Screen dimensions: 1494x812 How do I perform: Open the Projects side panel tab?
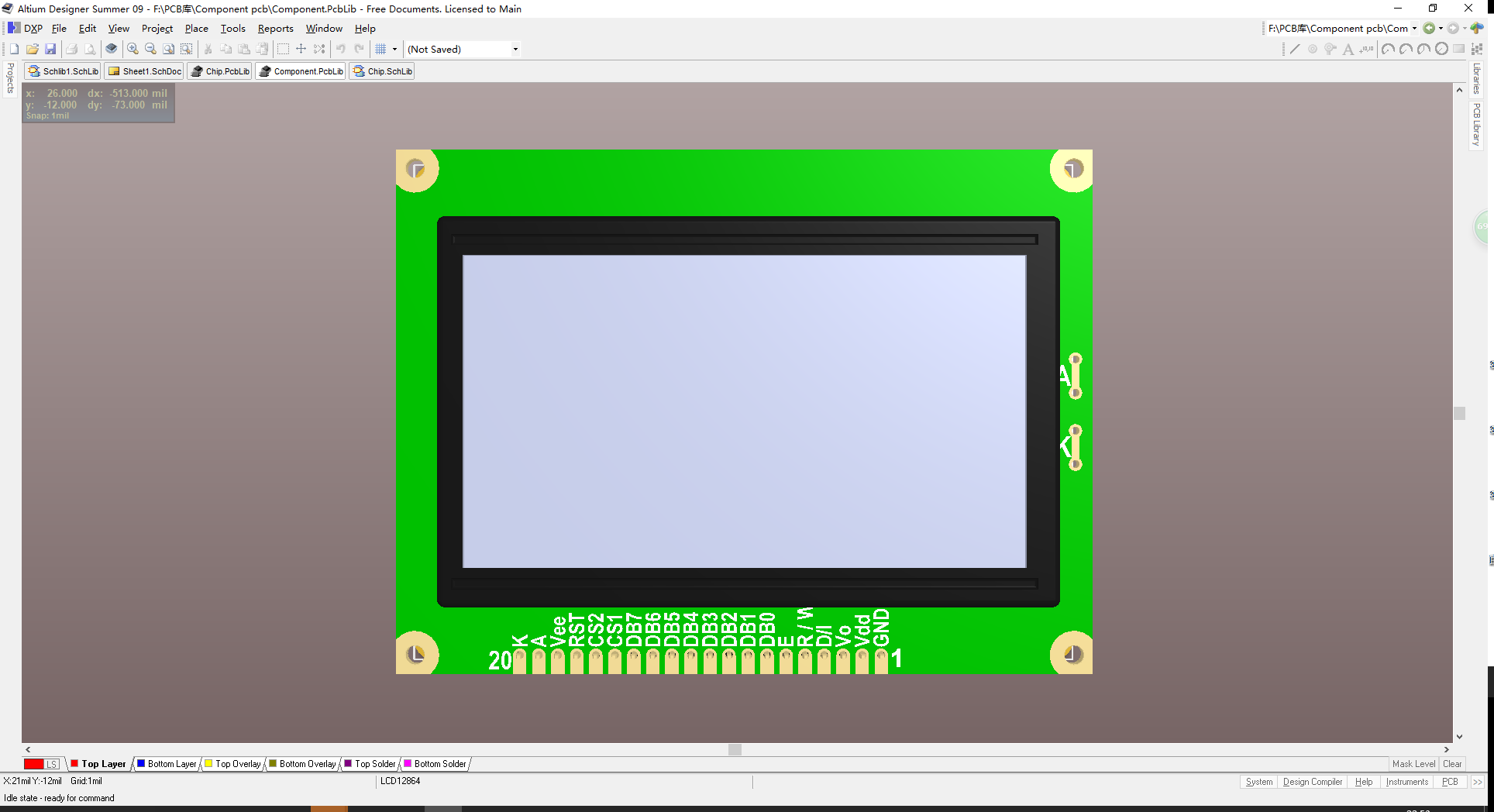[10, 78]
